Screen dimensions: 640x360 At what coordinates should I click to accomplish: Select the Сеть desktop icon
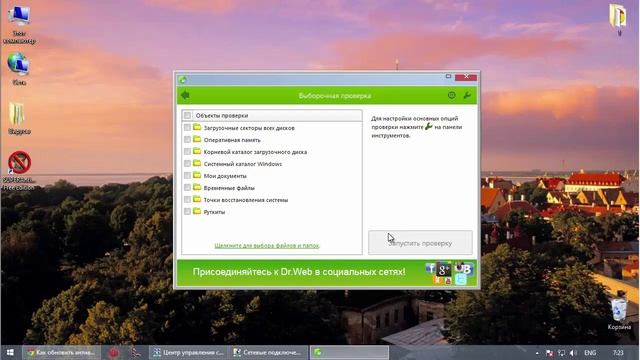[19, 69]
